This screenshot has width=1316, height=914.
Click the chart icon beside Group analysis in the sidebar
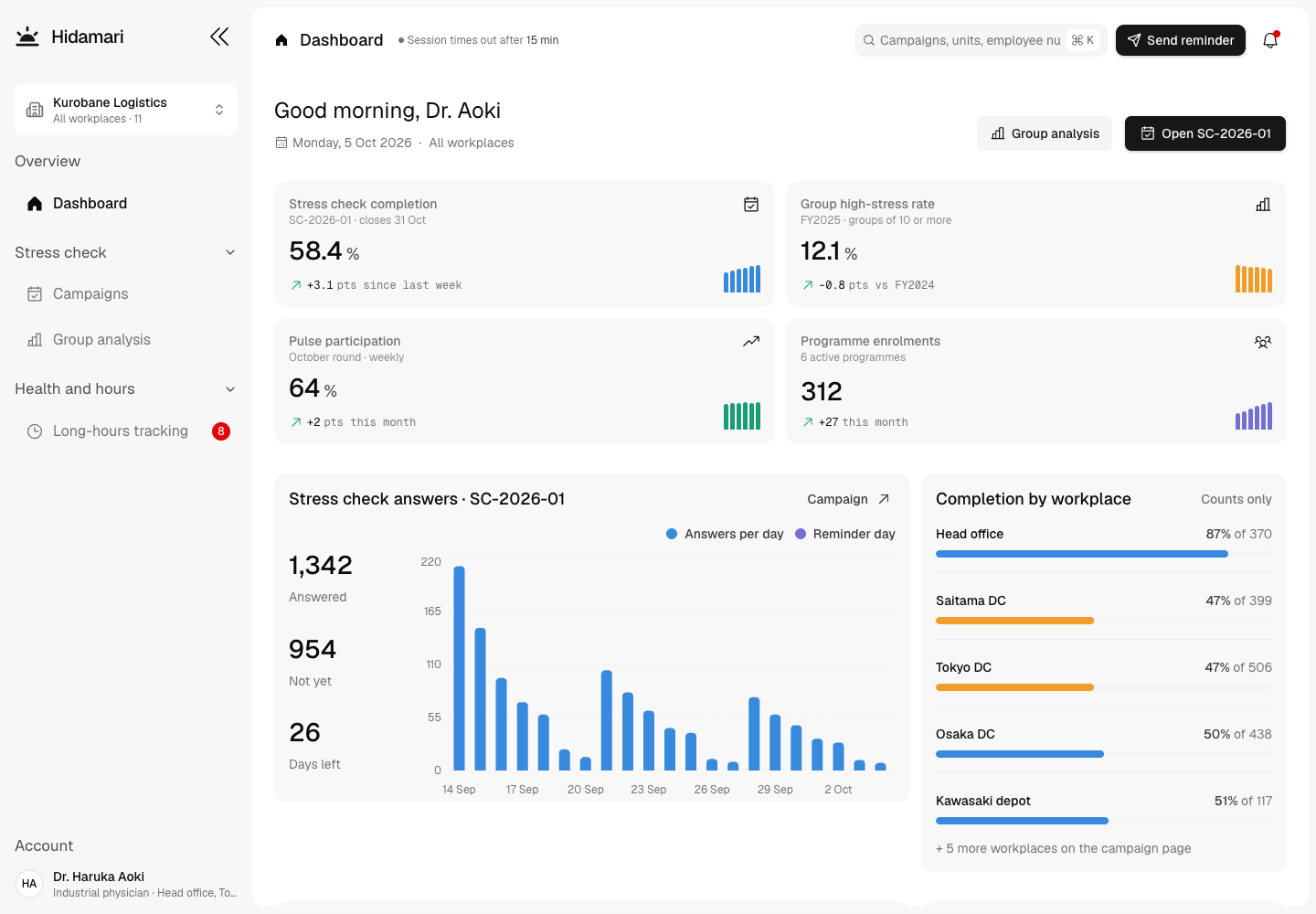(35, 340)
